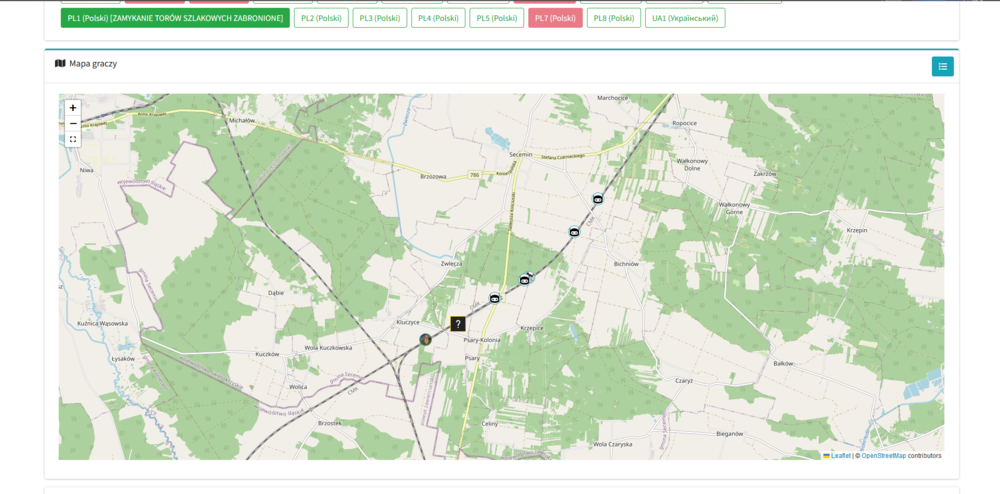This screenshot has width=1000, height=494.
Task: Click the Wałkonowy Dolne label
Action: (692, 164)
